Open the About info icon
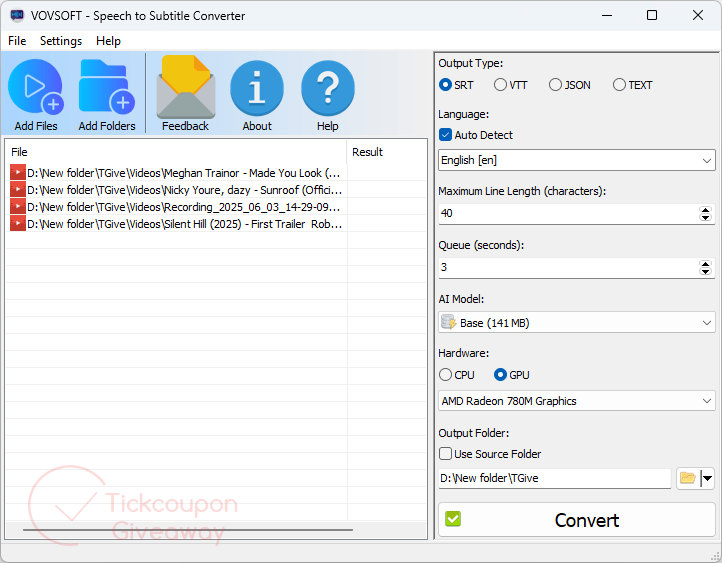Image resolution: width=722 pixels, height=563 pixels. coord(257,87)
